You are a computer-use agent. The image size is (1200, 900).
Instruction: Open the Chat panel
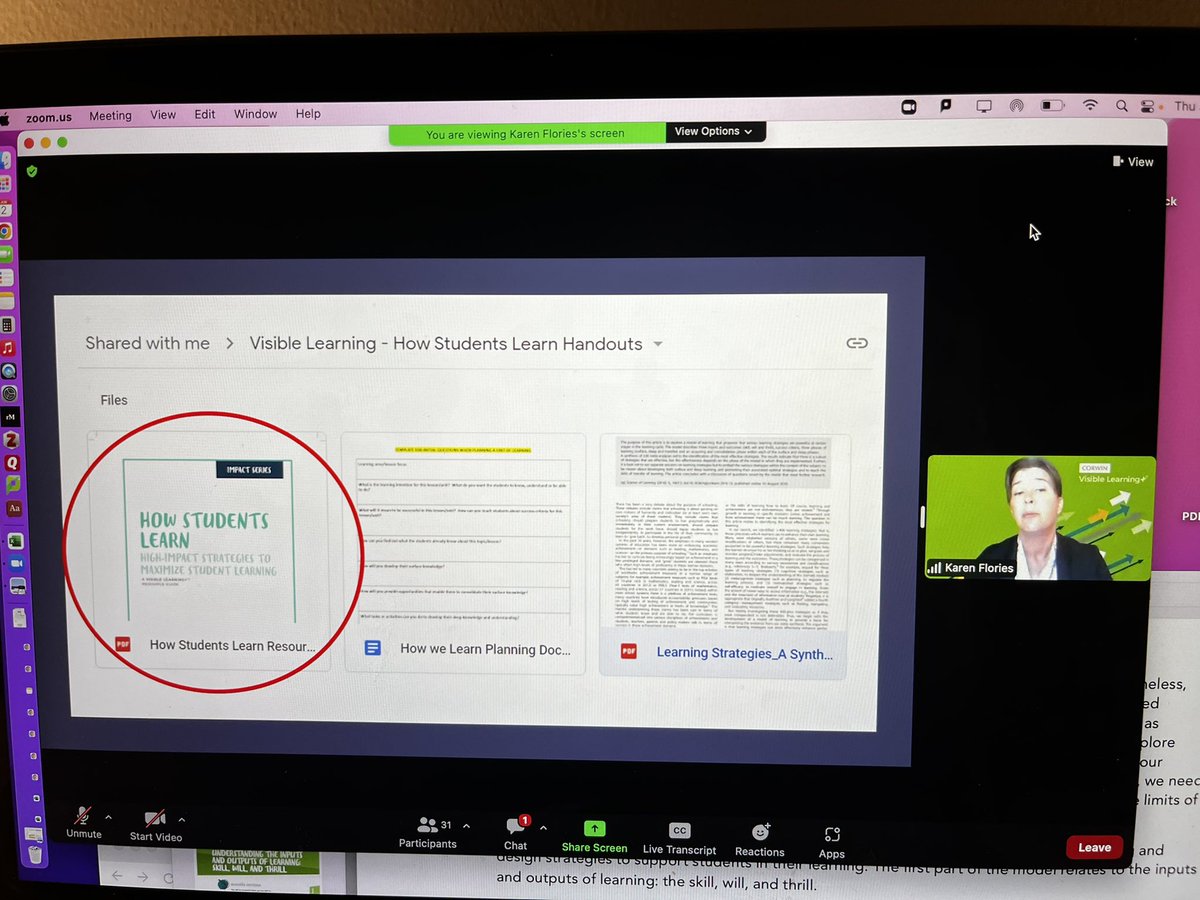pos(516,834)
